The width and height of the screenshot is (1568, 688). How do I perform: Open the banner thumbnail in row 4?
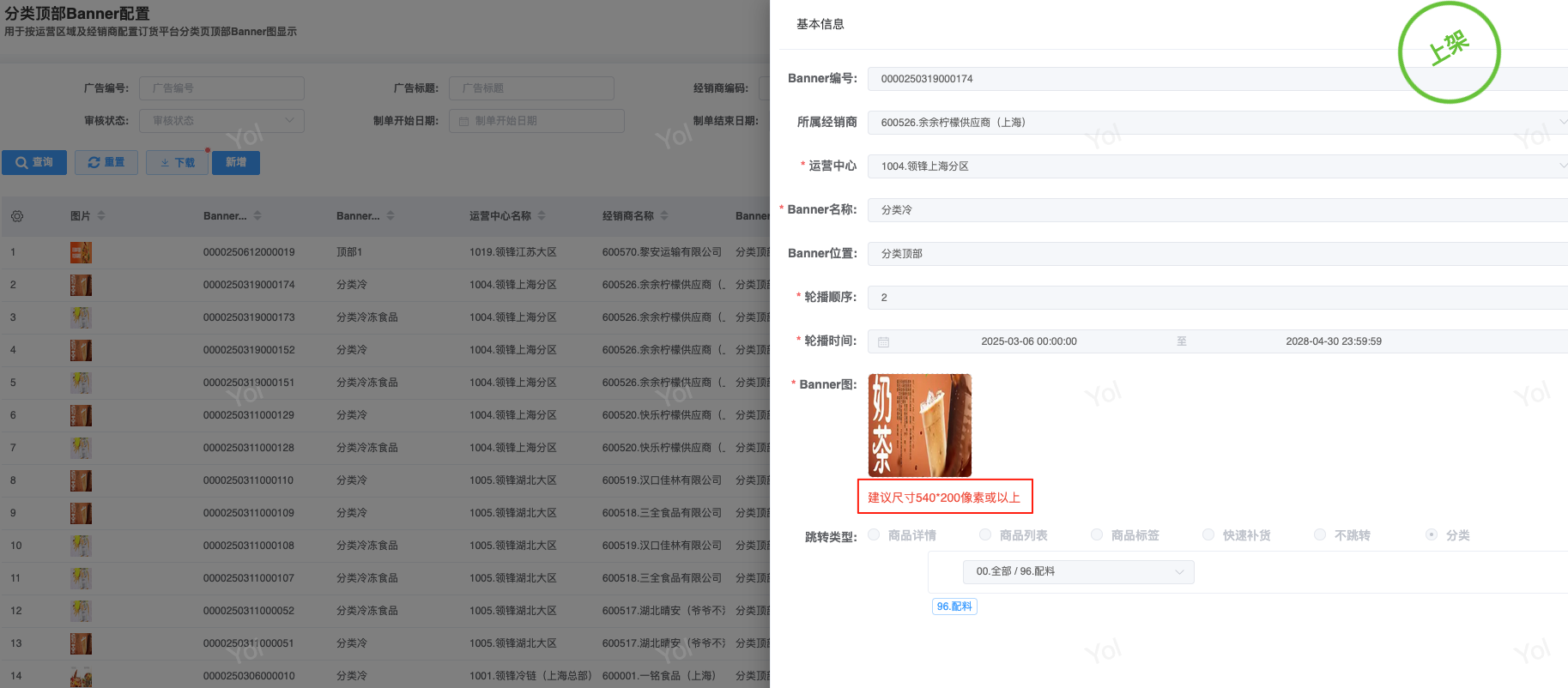pyautogui.click(x=81, y=350)
